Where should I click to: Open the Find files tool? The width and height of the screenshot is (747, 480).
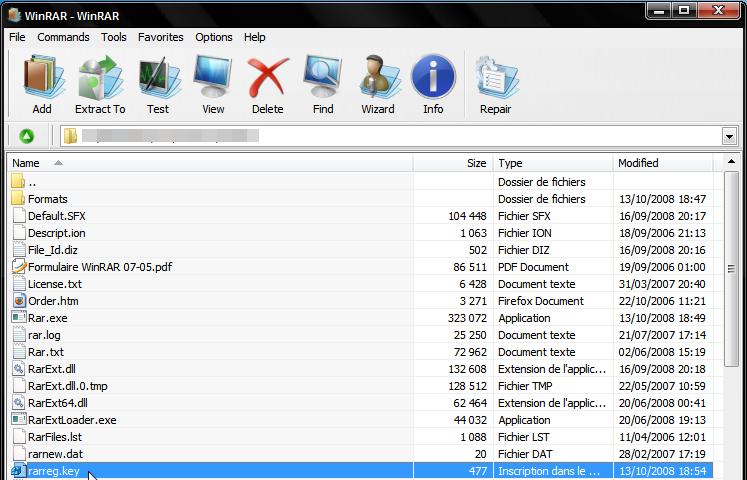[323, 77]
